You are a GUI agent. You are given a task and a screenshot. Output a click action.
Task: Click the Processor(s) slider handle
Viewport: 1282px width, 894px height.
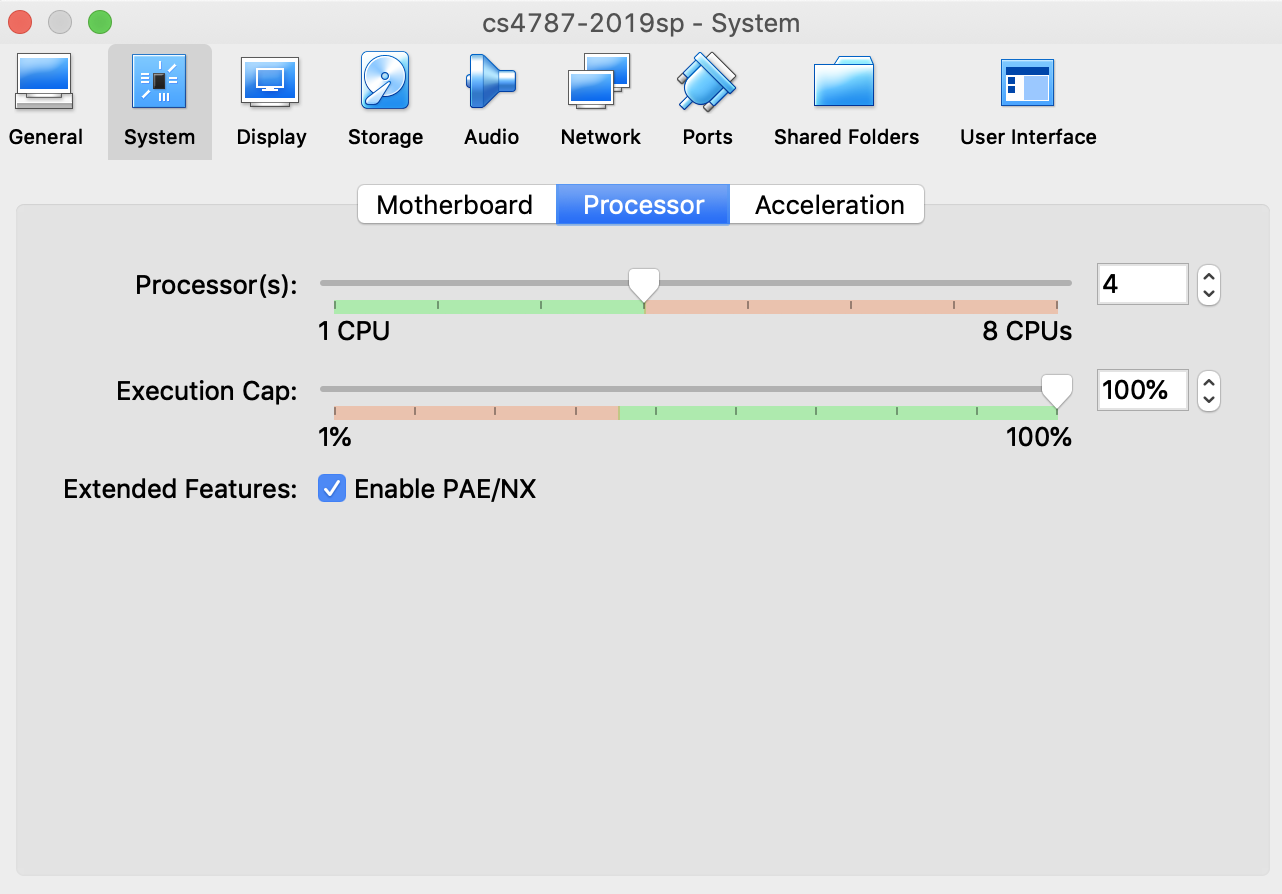tap(644, 285)
